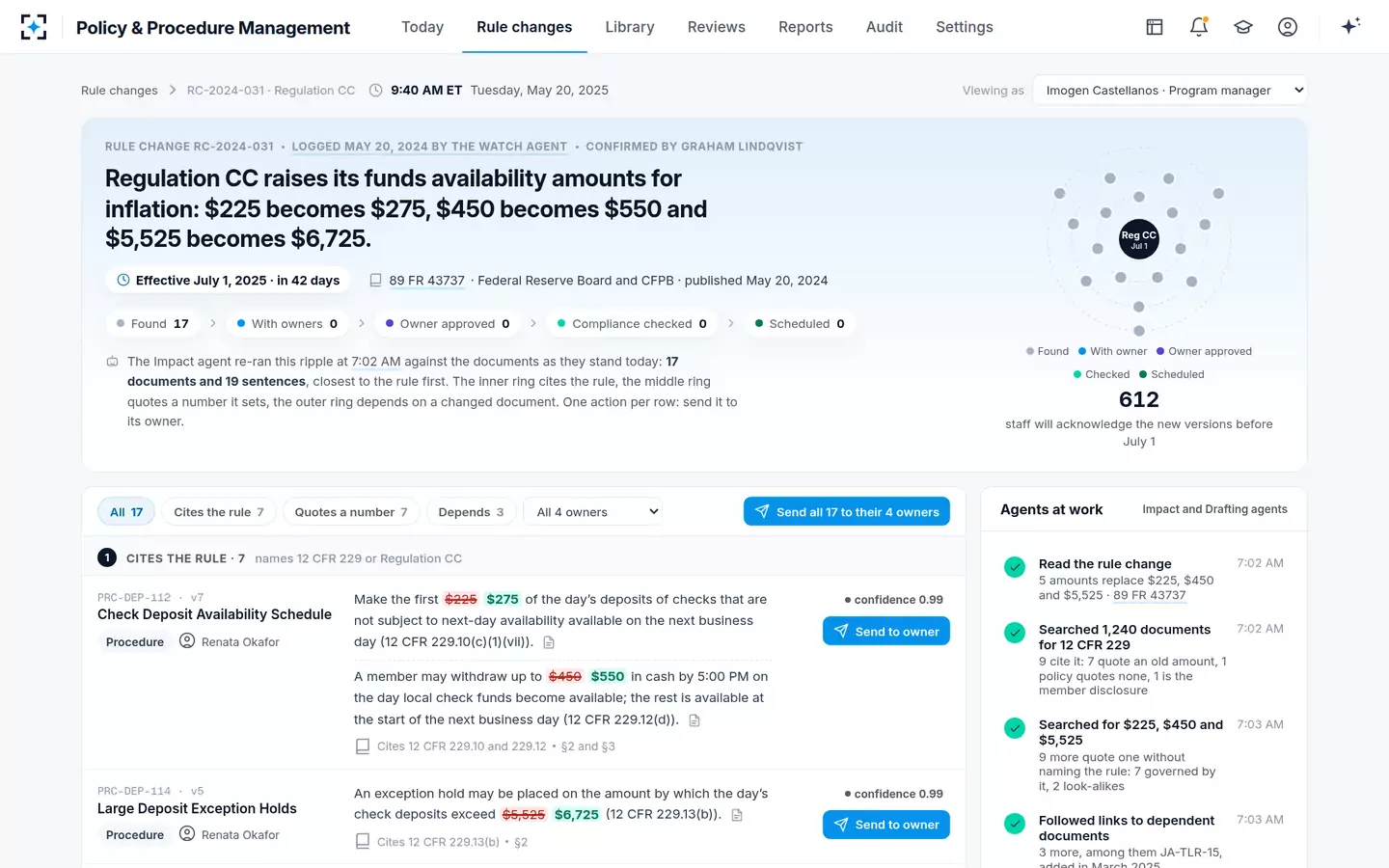Go to the Reviews tab

(x=717, y=27)
